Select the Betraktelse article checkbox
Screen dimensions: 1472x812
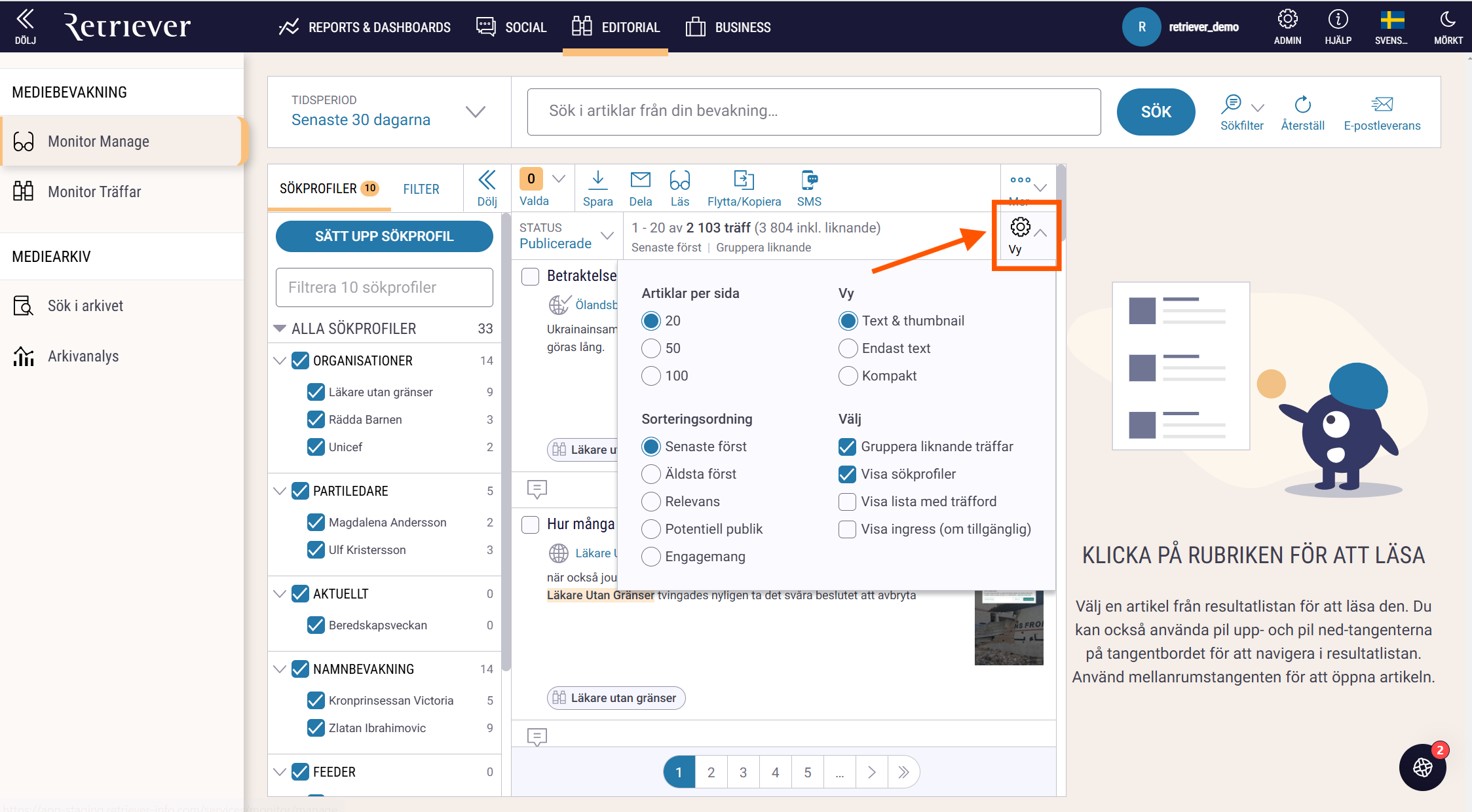pyautogui.click(x=530, y=276)
